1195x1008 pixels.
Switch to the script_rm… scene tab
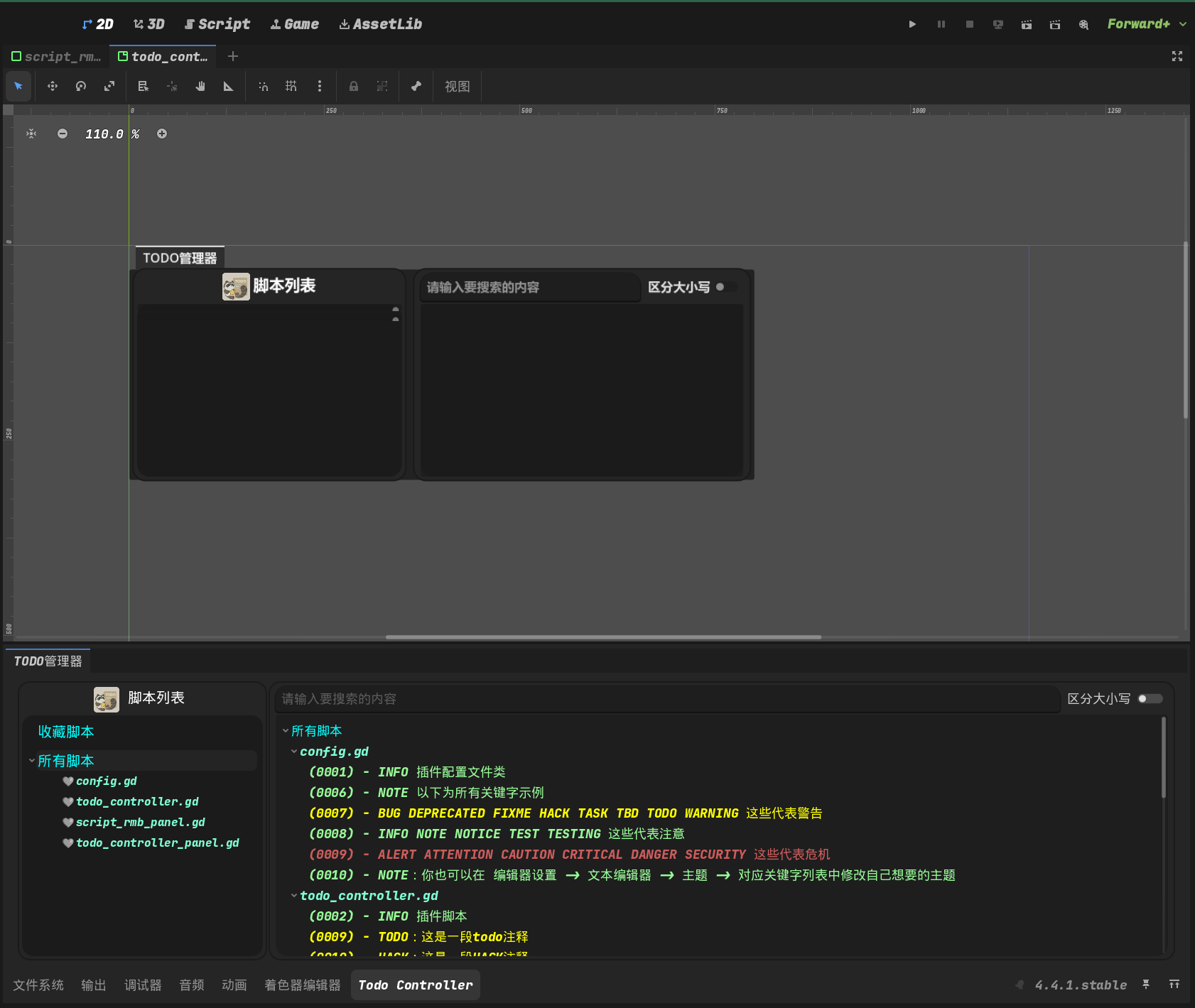[56, 56]
